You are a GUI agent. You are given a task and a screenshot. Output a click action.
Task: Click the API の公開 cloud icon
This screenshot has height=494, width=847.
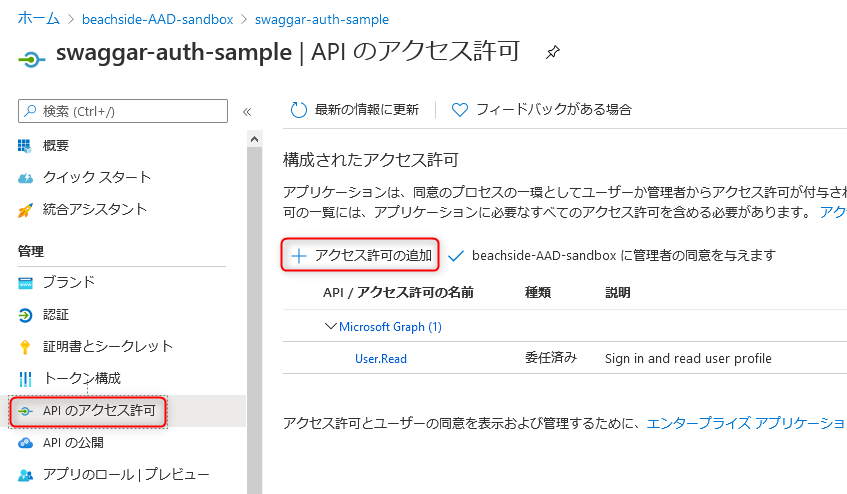[x=25, y=443]
